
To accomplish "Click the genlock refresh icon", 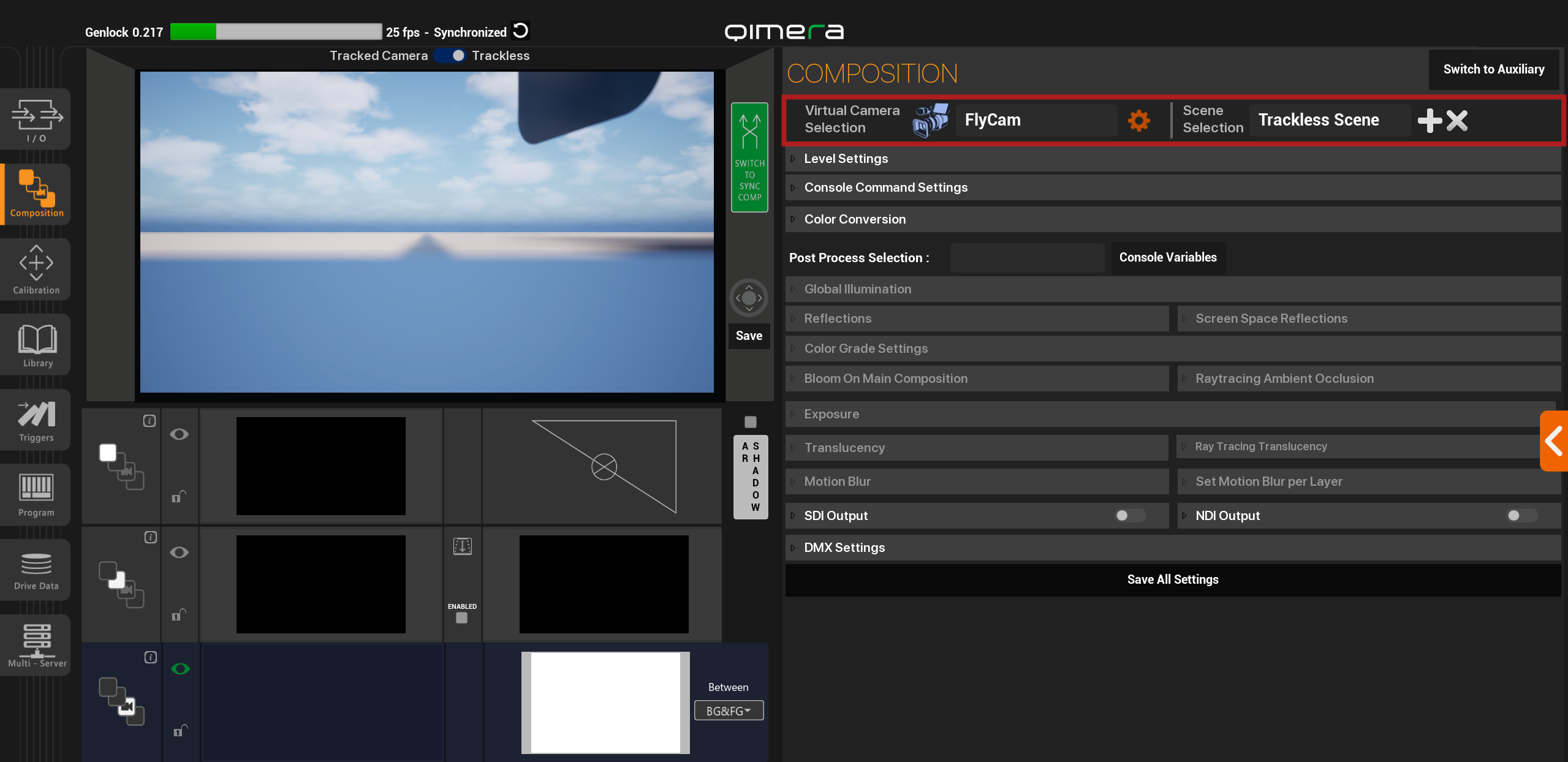I will tap(520, 31).
